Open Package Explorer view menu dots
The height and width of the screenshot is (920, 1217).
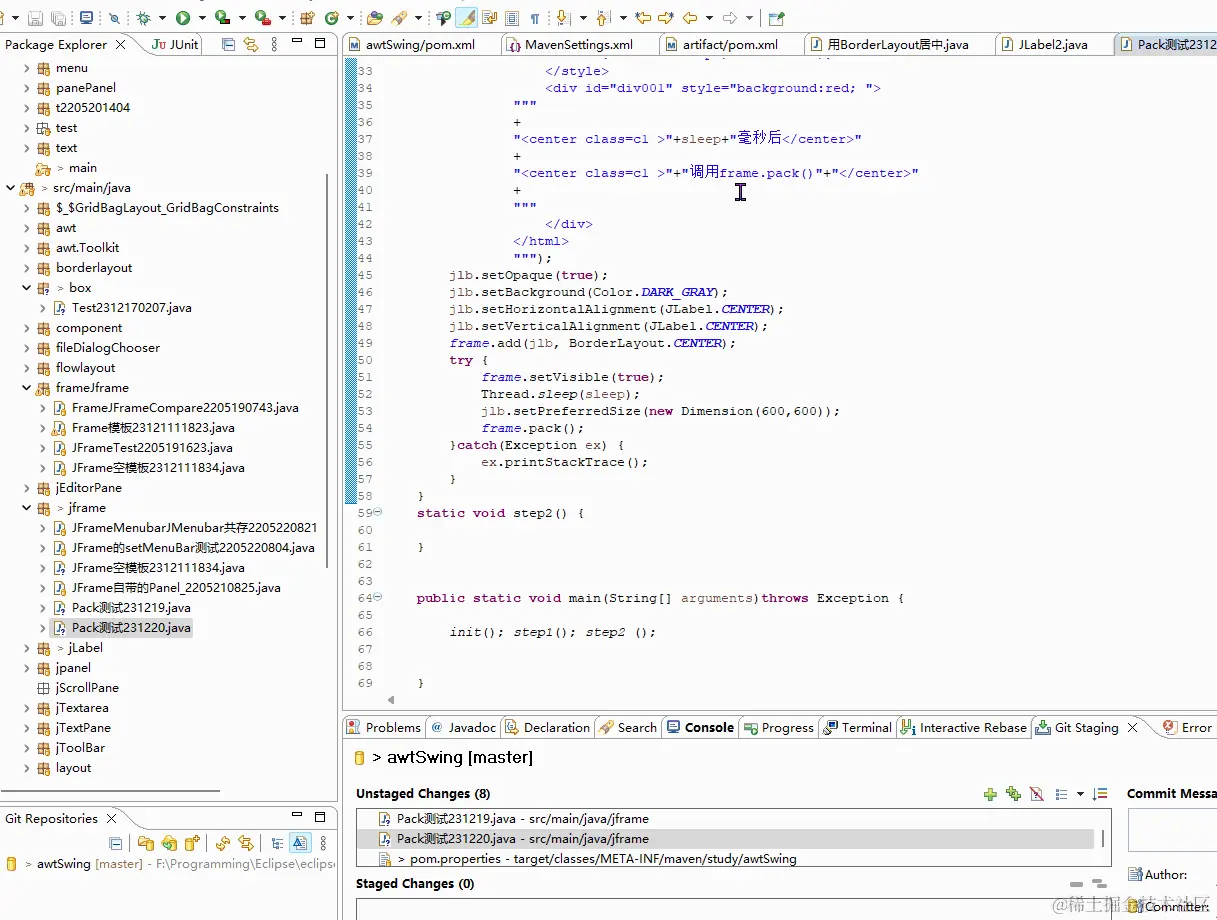[274, 44]
